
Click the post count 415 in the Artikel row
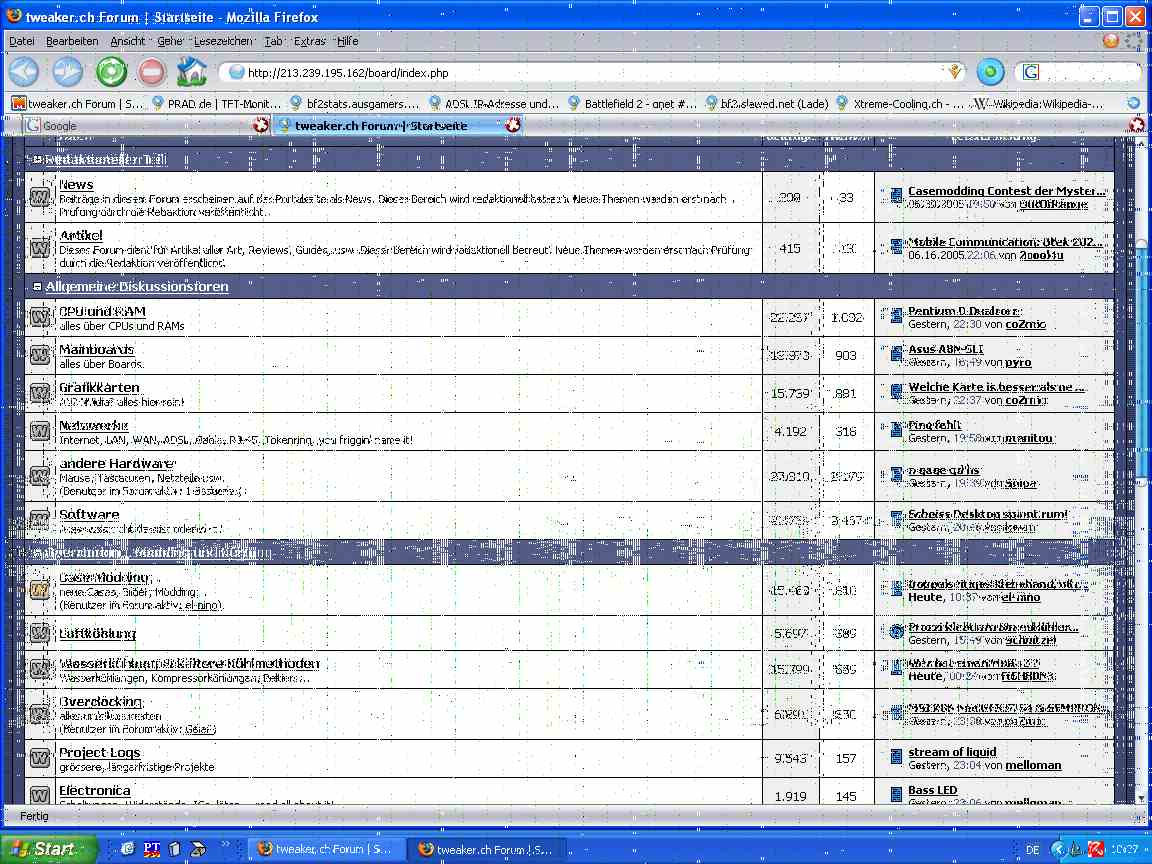[790, 248]
